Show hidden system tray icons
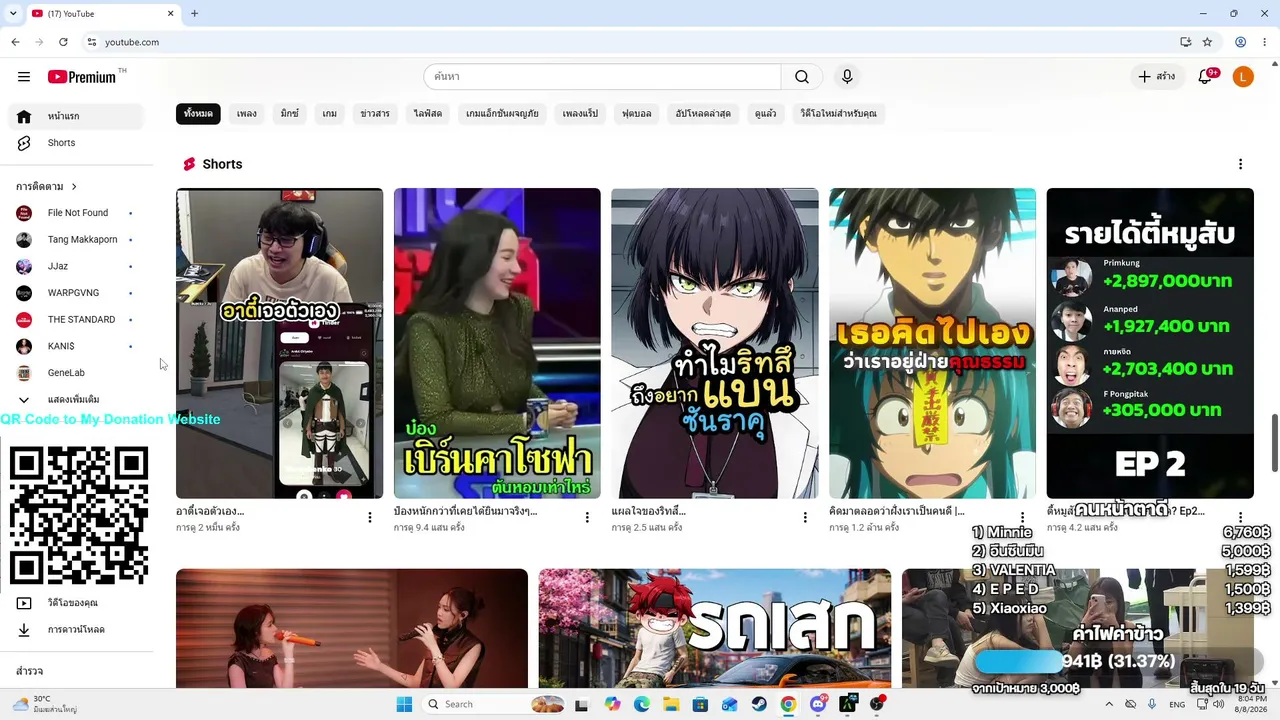This screenshot has height=720, width=1280. 1108,704
